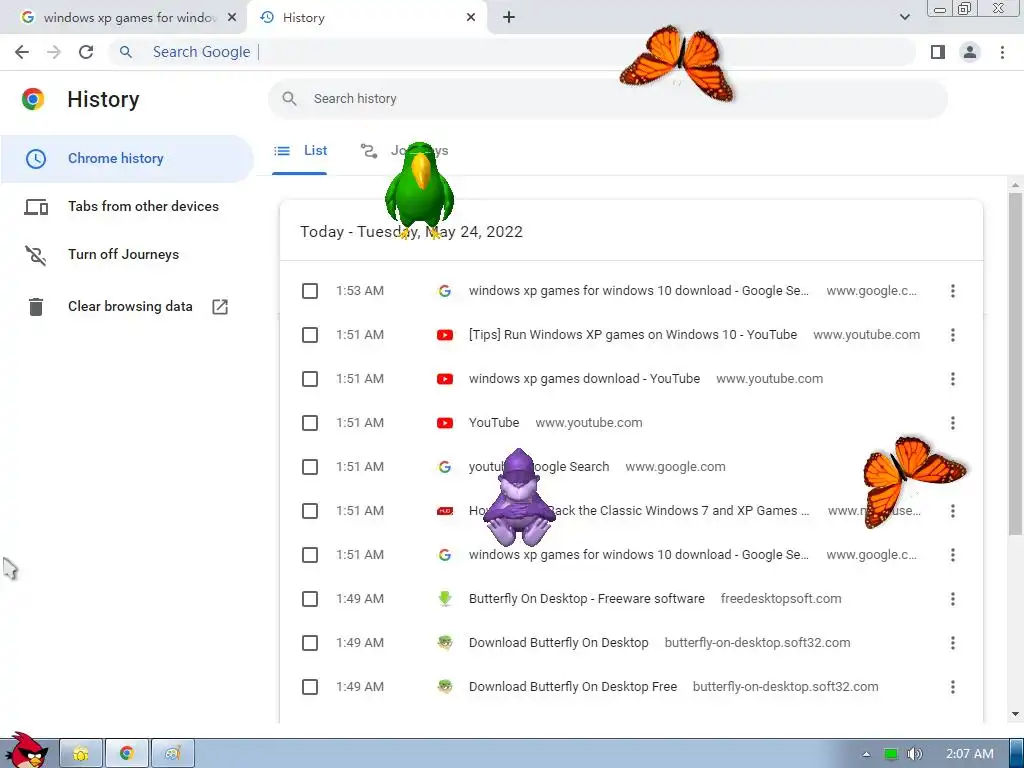The height and width of the screenshot is (768, 1024).
Task: Click the magnifier icon in search history box
Action: click(289, 99)
